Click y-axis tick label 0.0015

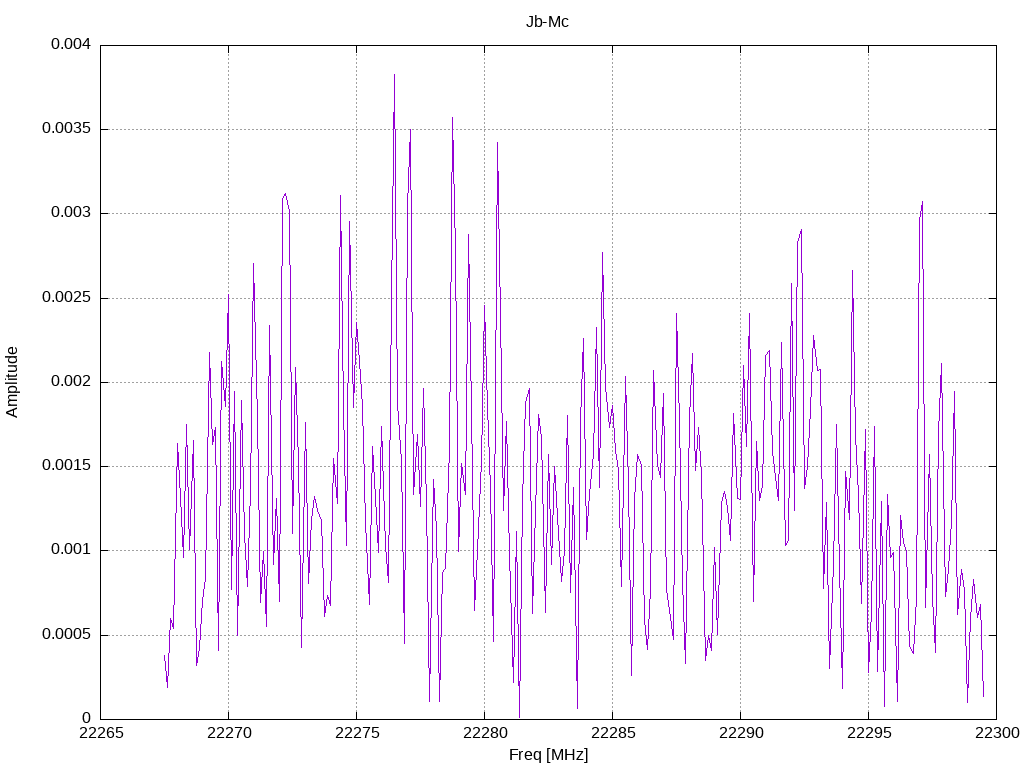67,466
